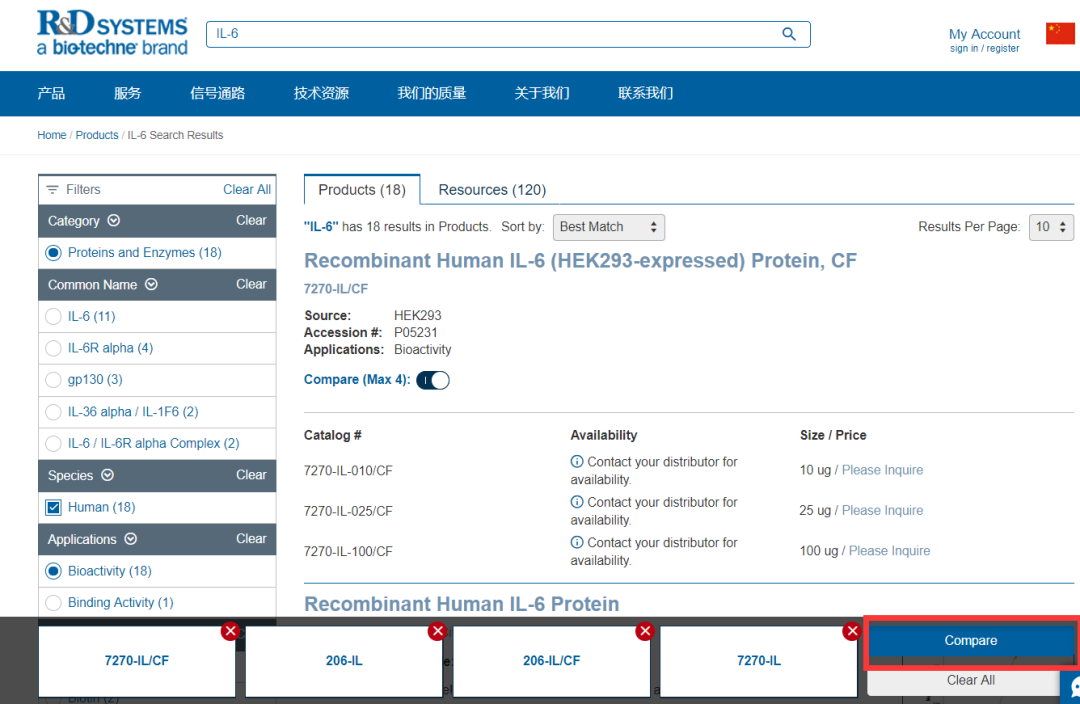Viewport: 1080px width, 704px height.
Task: Click the search magnifier icon
Action: (789, 34)
